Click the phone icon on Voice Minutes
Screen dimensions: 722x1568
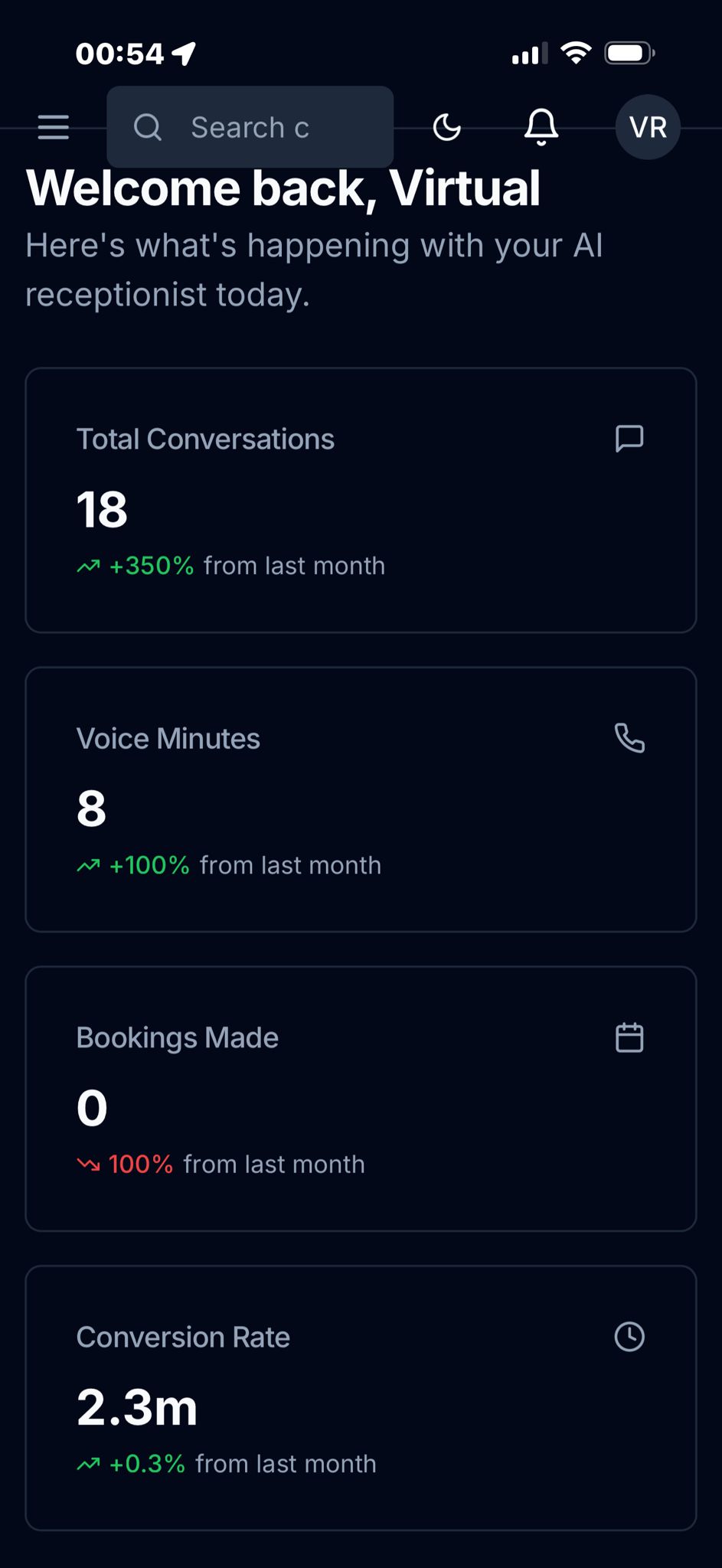click(x=629, y=738)
